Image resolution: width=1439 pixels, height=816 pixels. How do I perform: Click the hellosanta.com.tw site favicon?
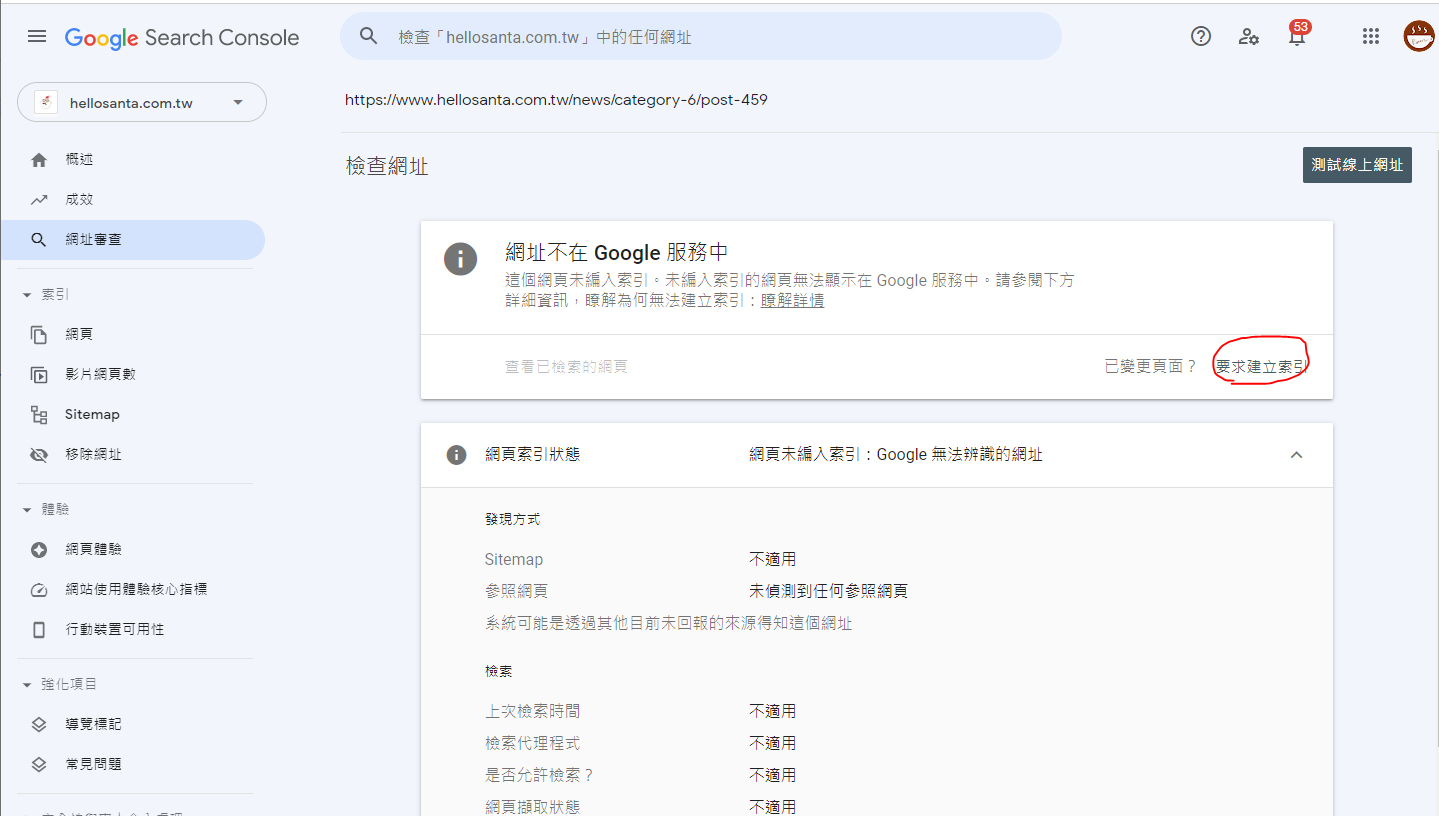pyautogui.click(x=45, y=102)
